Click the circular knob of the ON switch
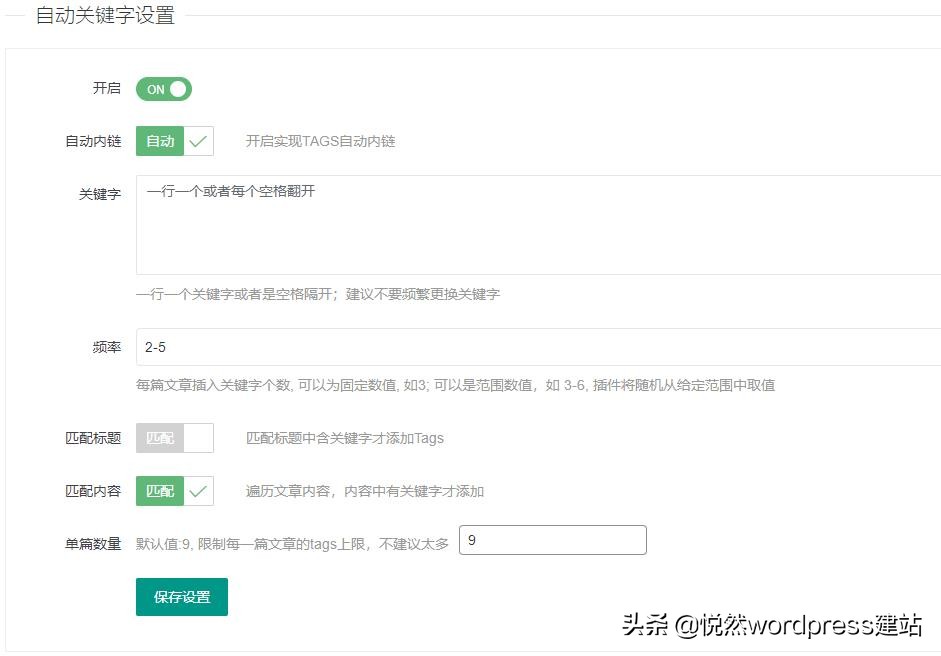Viewport: 941px width, 656px height. coord(176,89)
